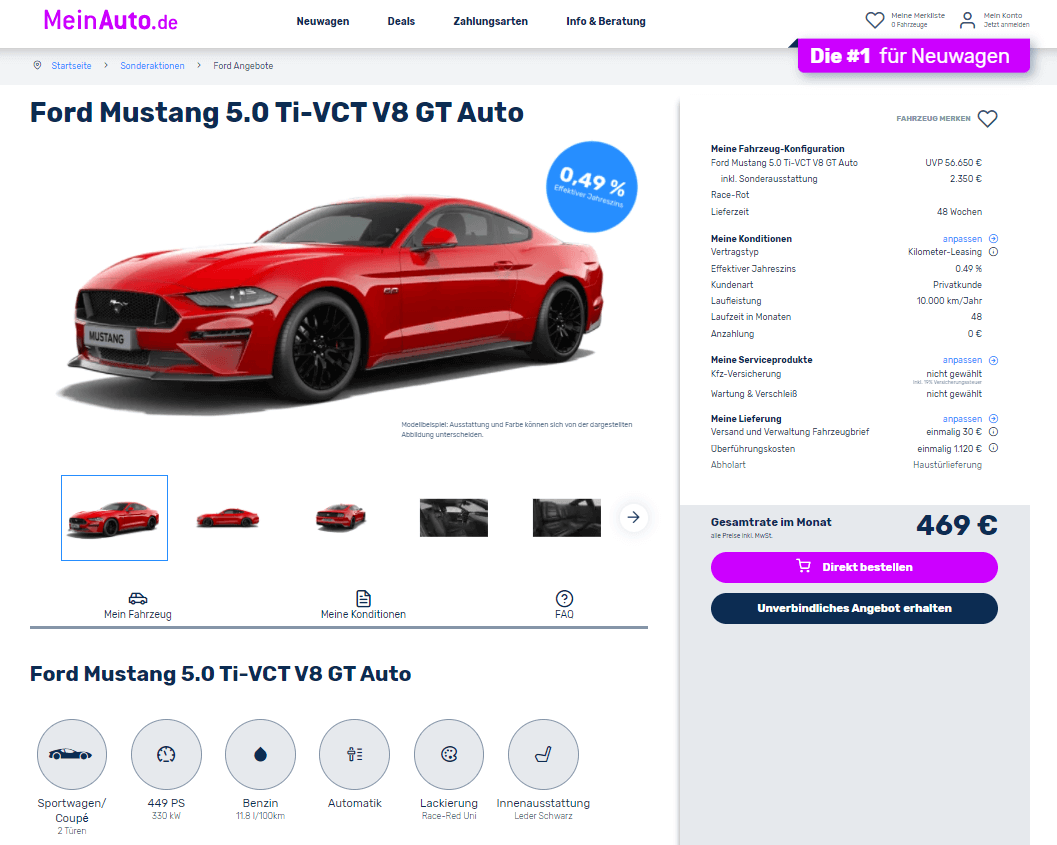Switch to Meine Konditionen tab
This screenshot has height=845, width=1057.
point(363,605)
